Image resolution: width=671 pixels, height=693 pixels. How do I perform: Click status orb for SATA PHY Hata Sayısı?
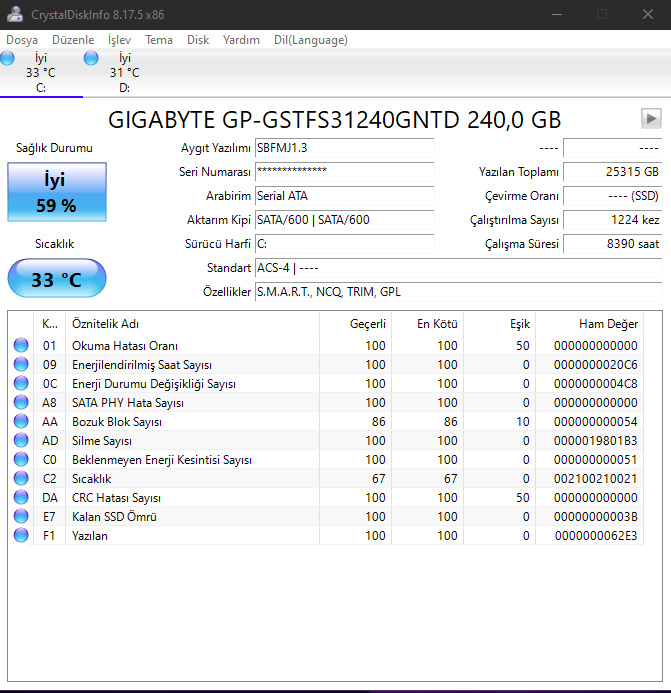point(21,402)
